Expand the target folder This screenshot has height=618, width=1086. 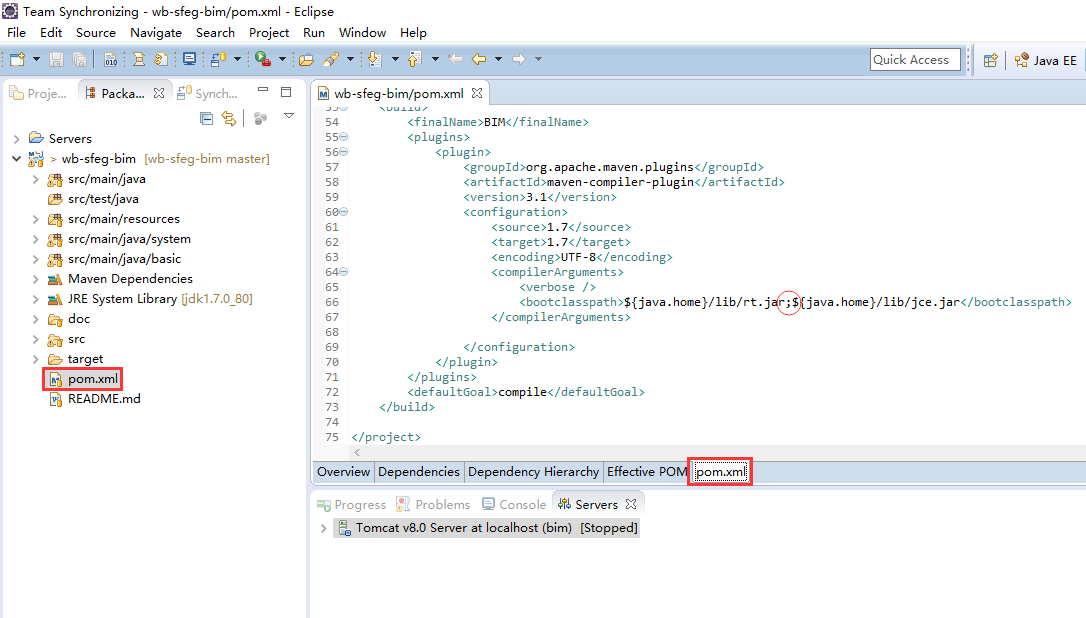coord(35,359)
